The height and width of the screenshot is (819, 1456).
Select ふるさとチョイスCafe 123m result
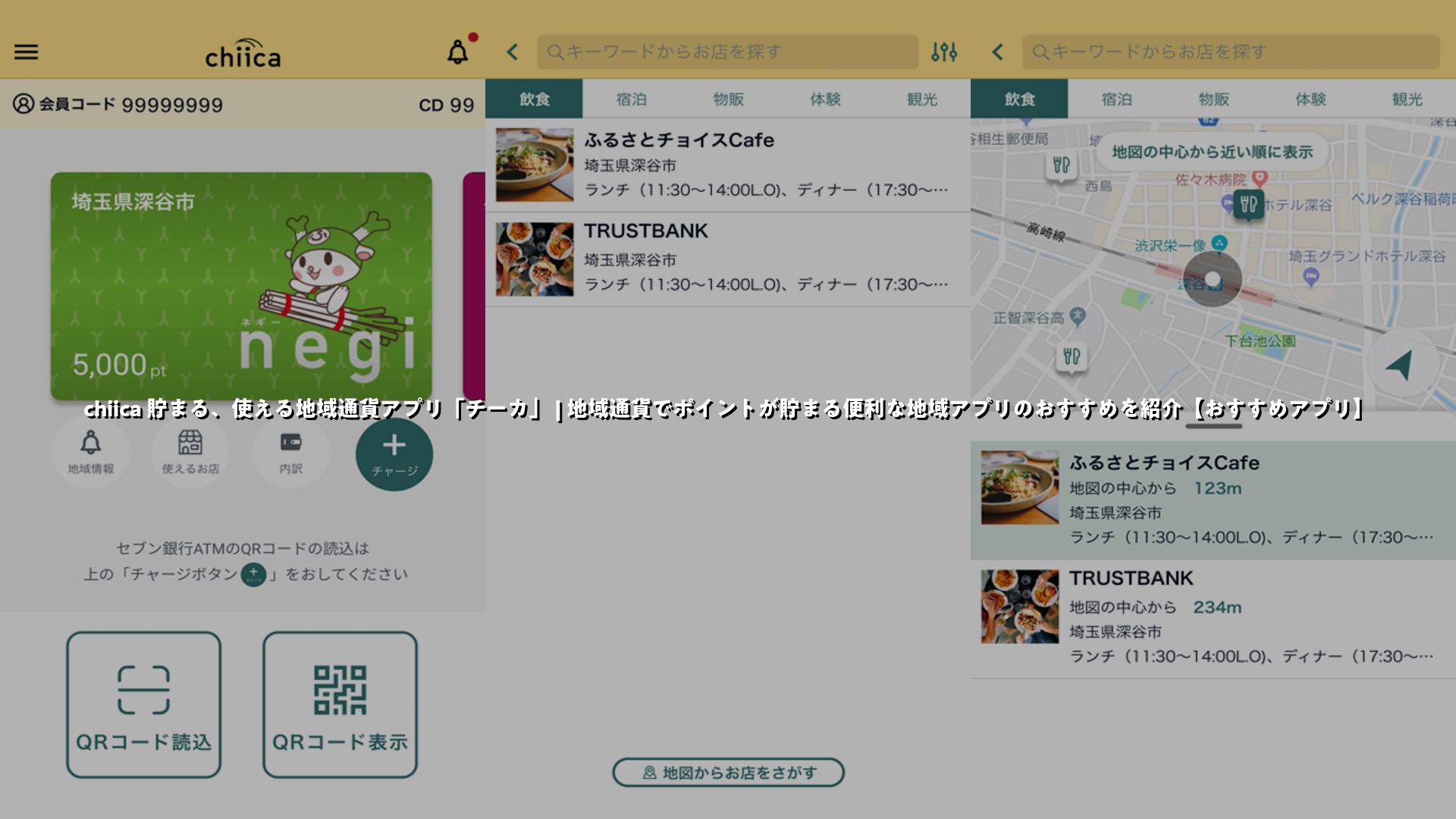pos(1213,500)
